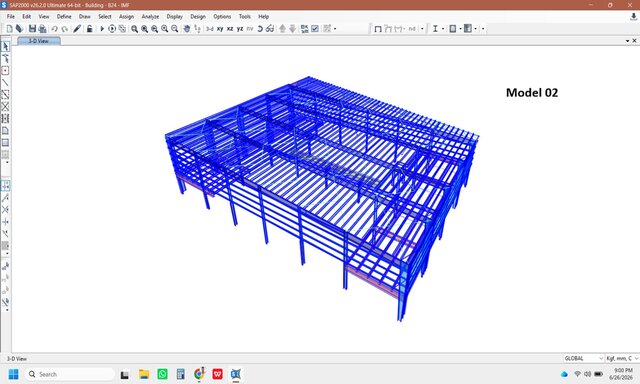
Task: Open WhatsApp from the taskbar
Action: pyautogui.click(x=162, y=374)
